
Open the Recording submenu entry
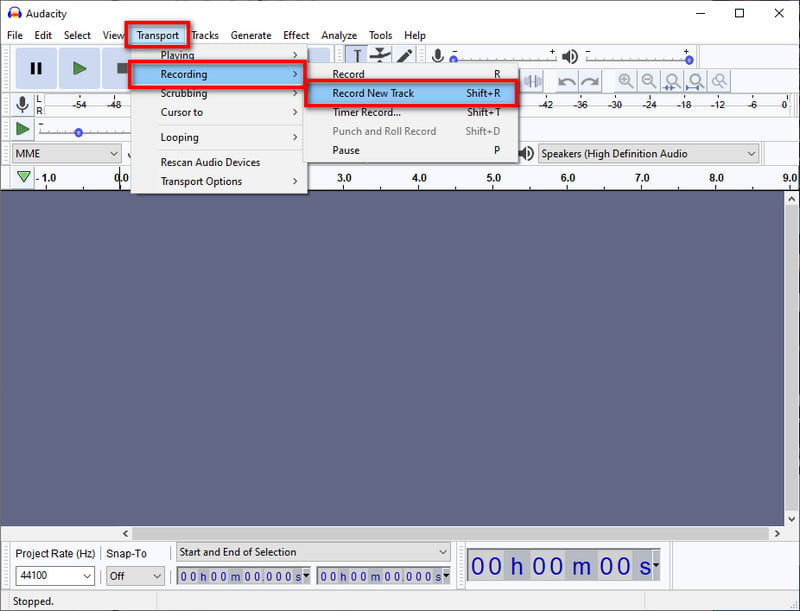217,74
